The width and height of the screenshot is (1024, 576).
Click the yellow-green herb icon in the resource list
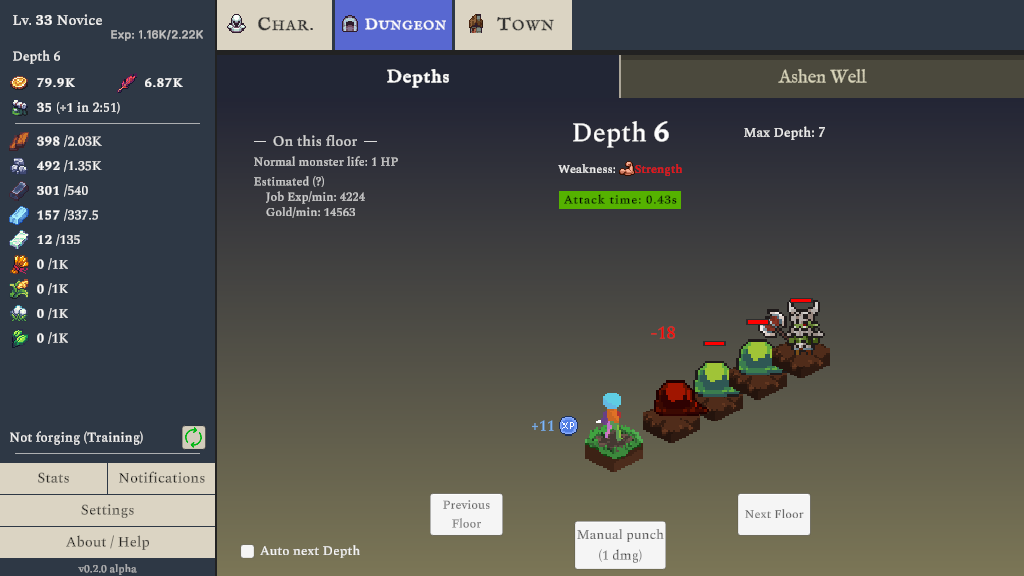pyautogui.click(x=19, y=289)
